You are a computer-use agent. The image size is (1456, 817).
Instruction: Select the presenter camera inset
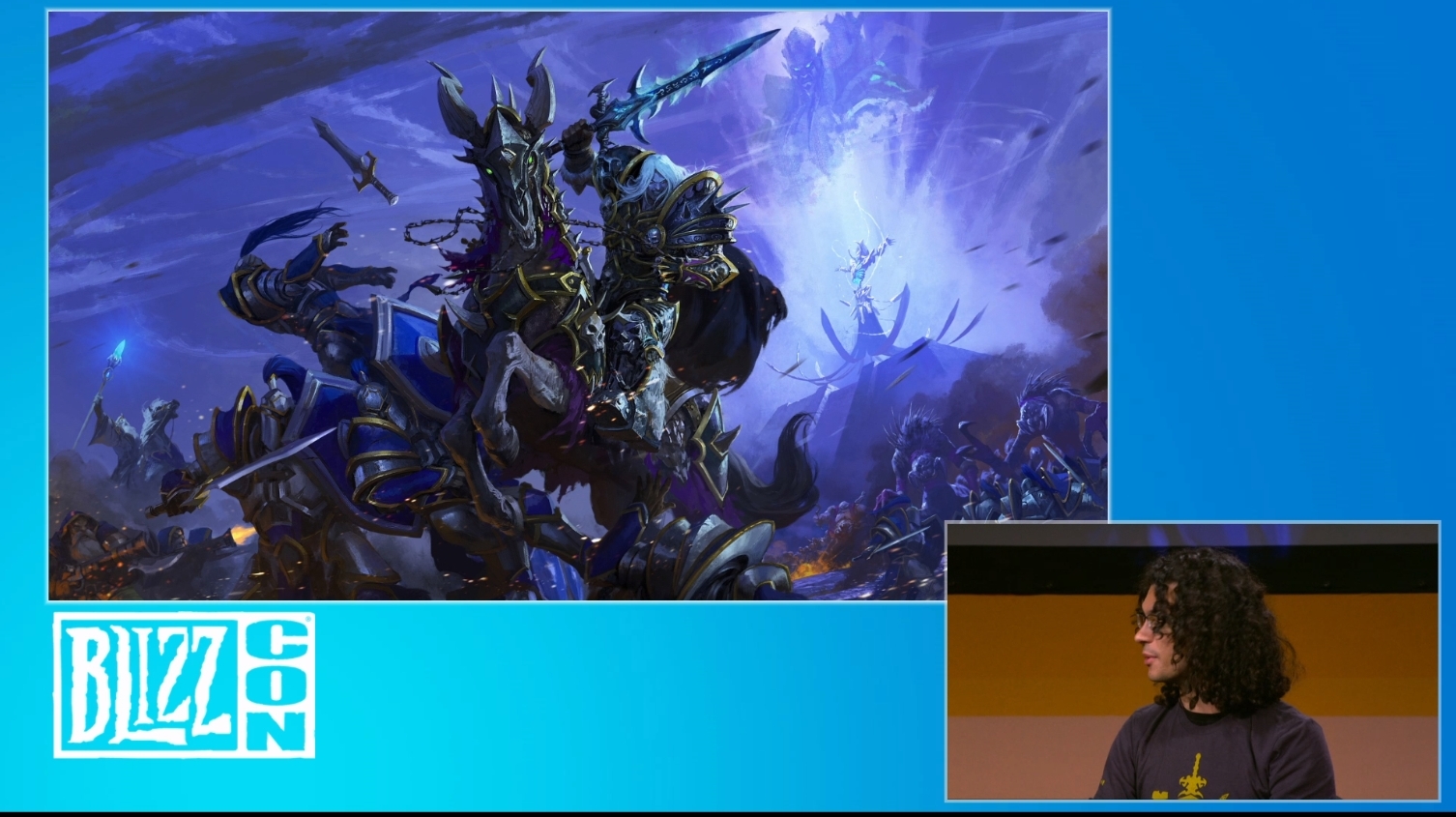(x=1192, y=661)
